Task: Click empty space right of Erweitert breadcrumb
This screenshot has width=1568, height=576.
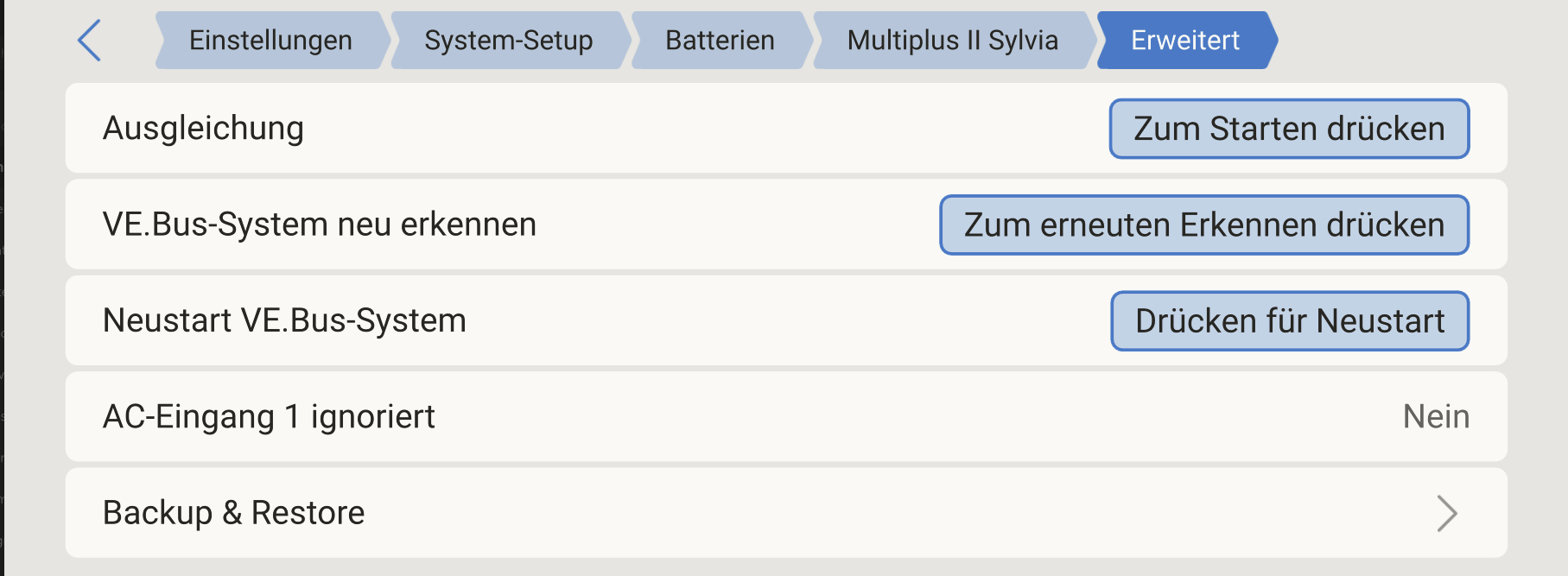Action: 1417,41
